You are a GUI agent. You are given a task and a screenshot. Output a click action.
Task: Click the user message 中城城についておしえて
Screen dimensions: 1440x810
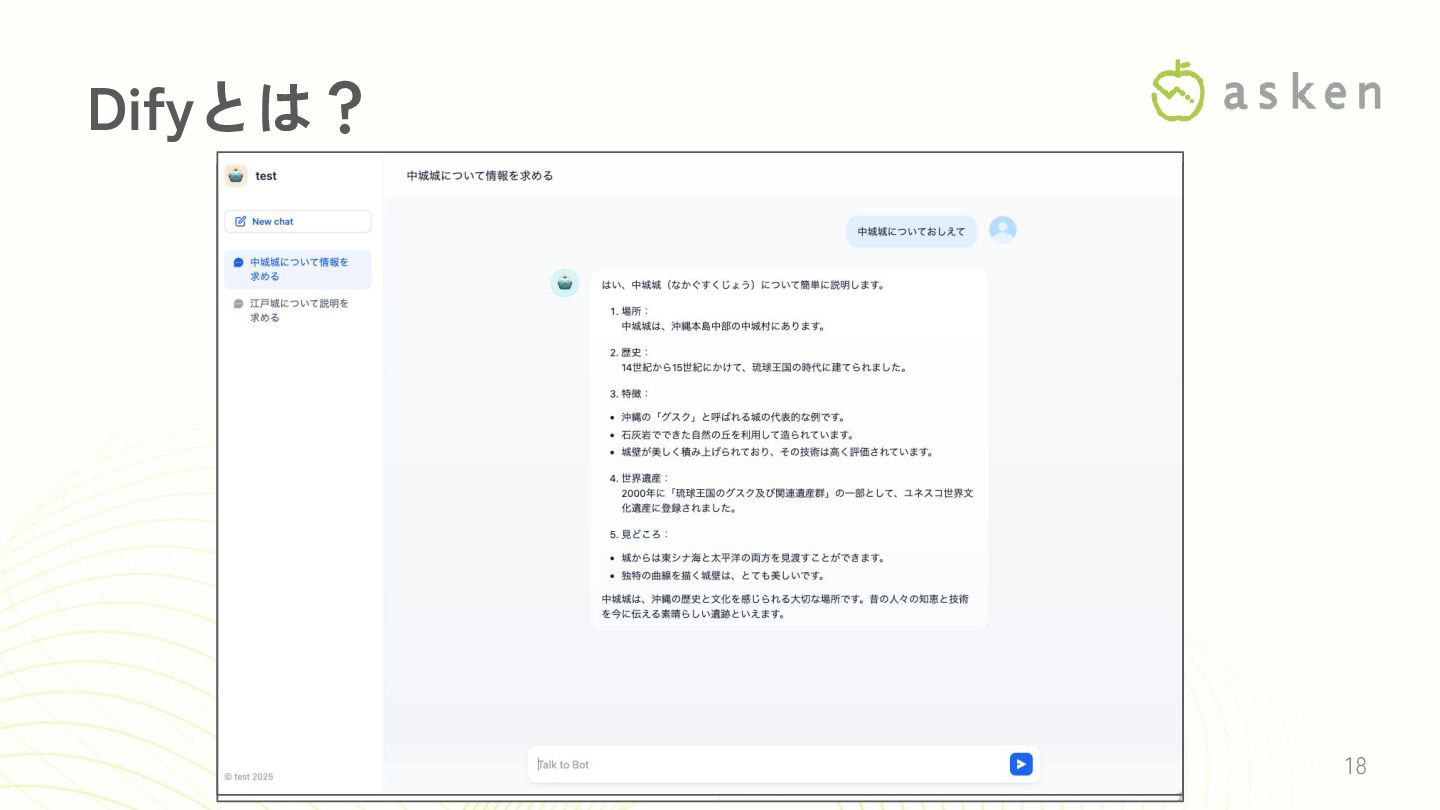912,231
